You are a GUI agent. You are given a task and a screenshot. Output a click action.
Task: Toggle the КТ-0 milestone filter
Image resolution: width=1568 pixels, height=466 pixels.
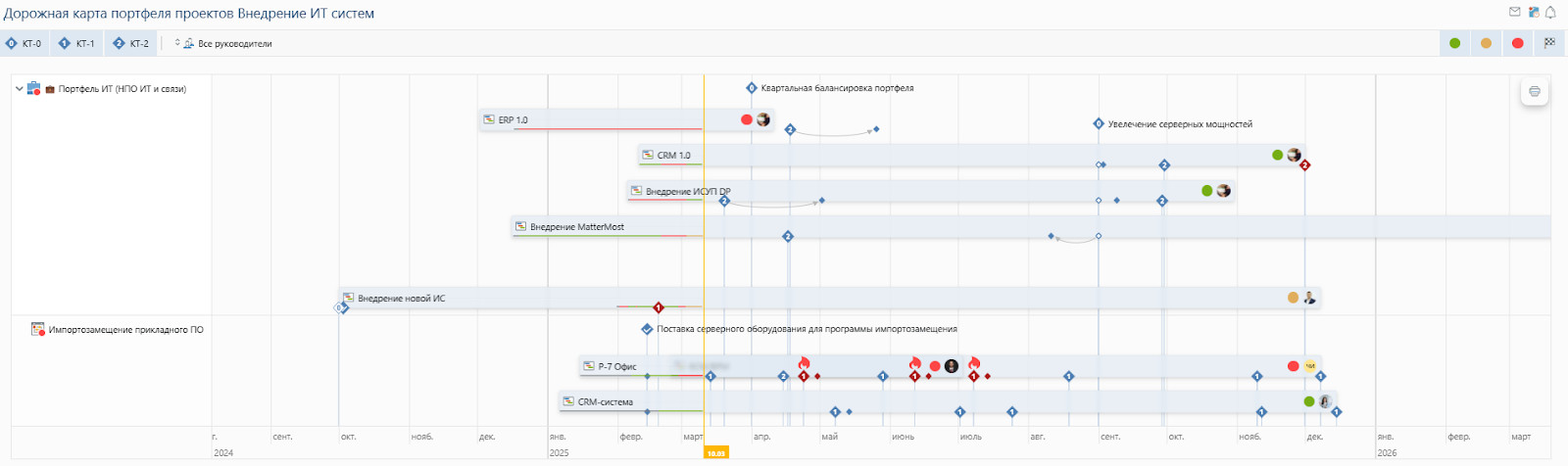(x=24, y=43)
